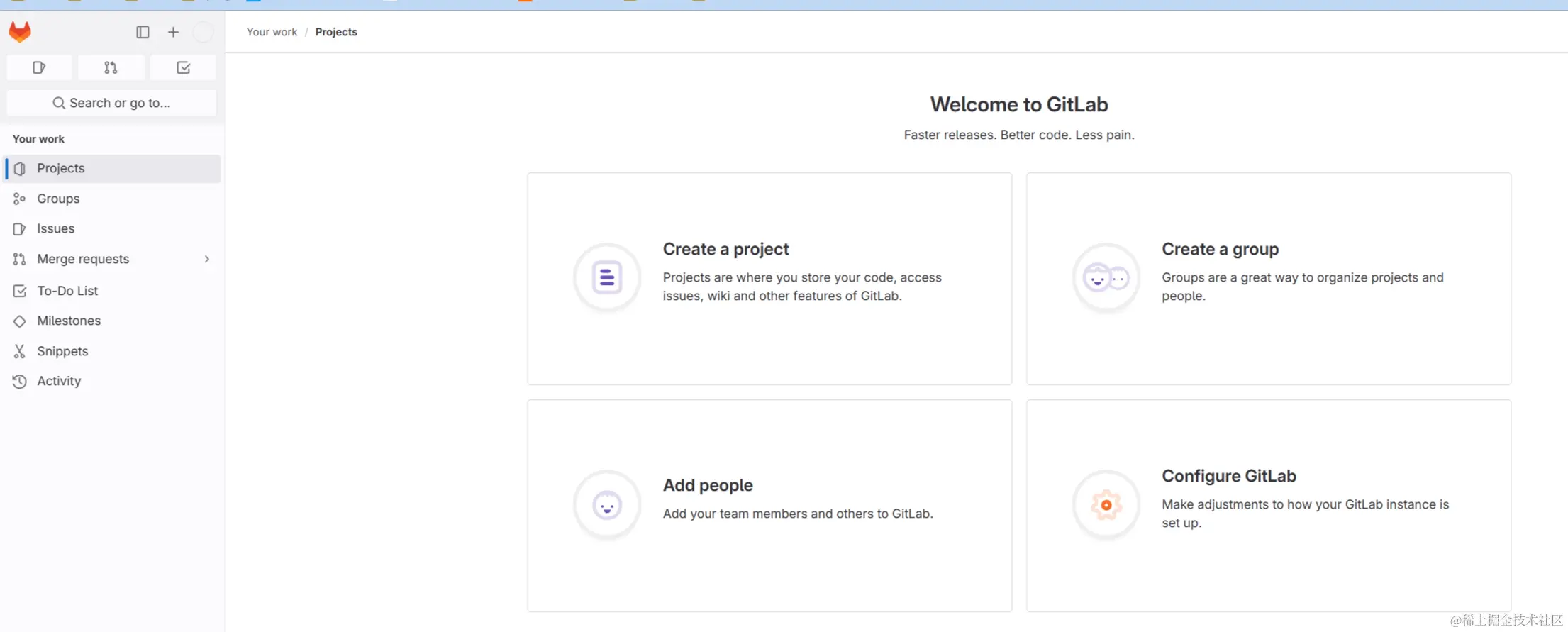Image resolution: width=1568 pixels, height=632 pixels.
Task: View Activity in the sidebar
Action: coord(113,382)
